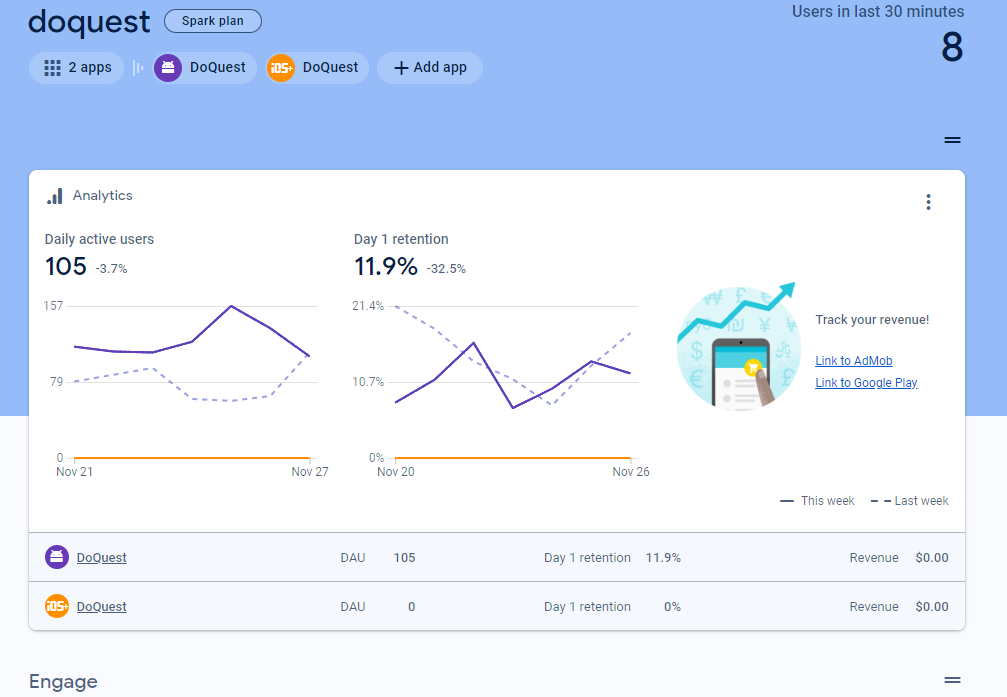This screenshot has height=697, width=1007.
Task: Click the doquest project title
Action: coord(89,22)
